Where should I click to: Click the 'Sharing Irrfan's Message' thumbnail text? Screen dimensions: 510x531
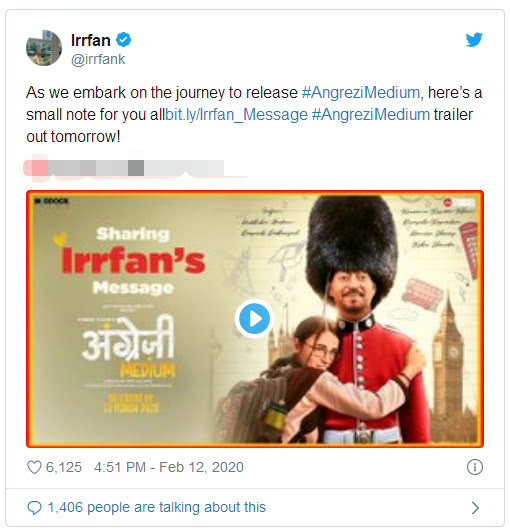pos(133,261)
